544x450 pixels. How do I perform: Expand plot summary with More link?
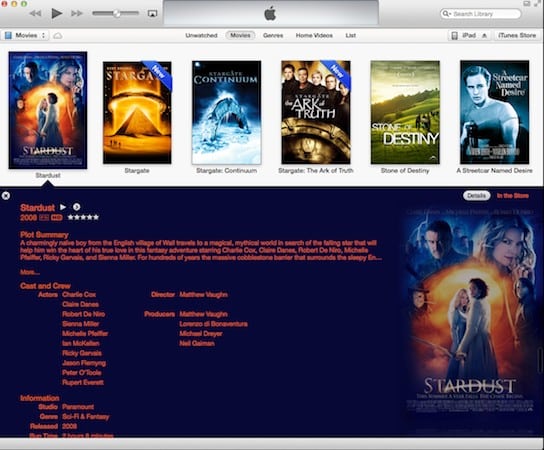pyautogui.click(x=29, y=272)
